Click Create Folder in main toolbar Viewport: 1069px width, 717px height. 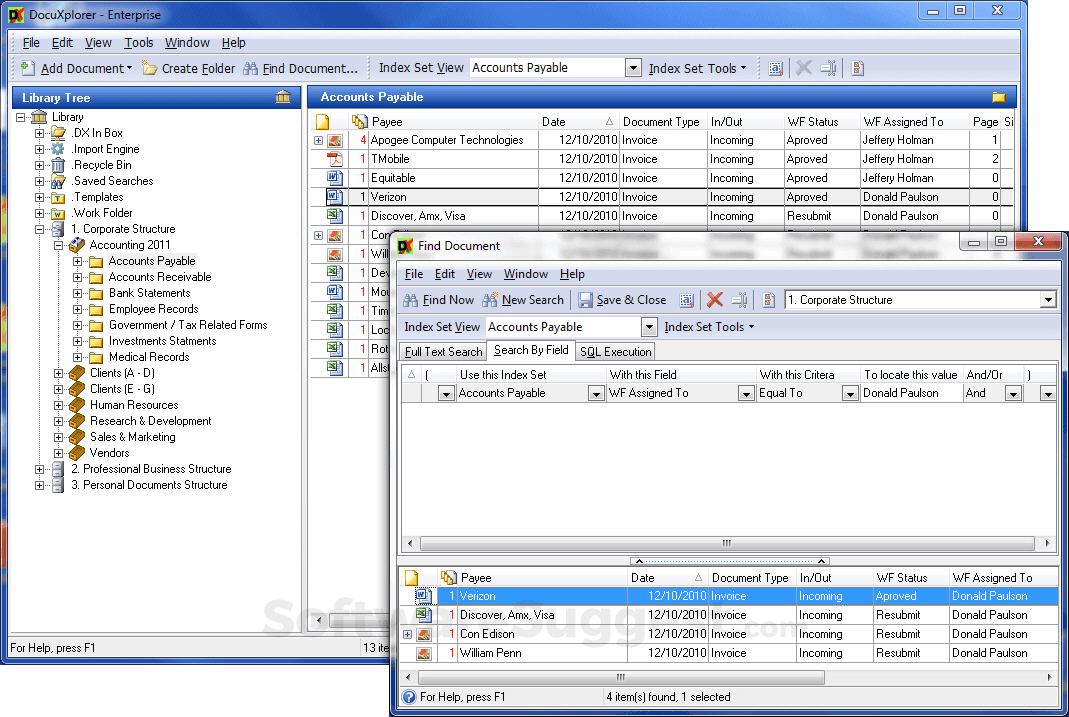click(188, 69)
